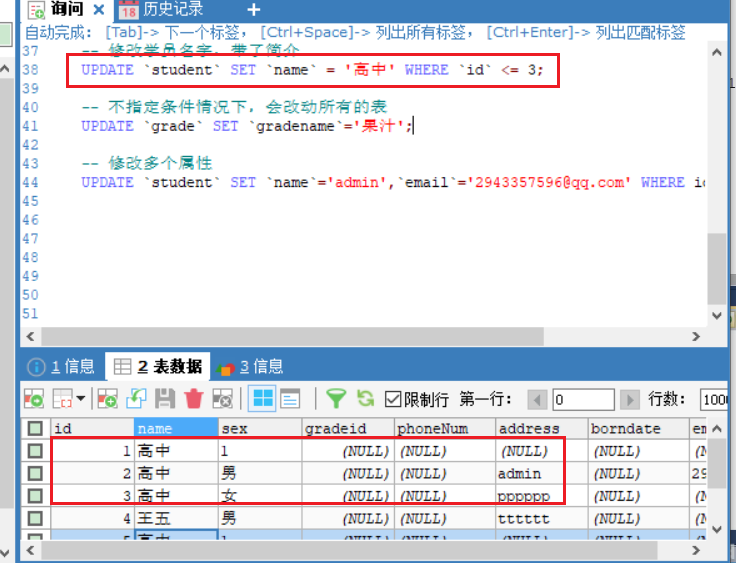Click the duplicate current row icon
This screenshot has height=563, width=736.
tap(136, 399)
